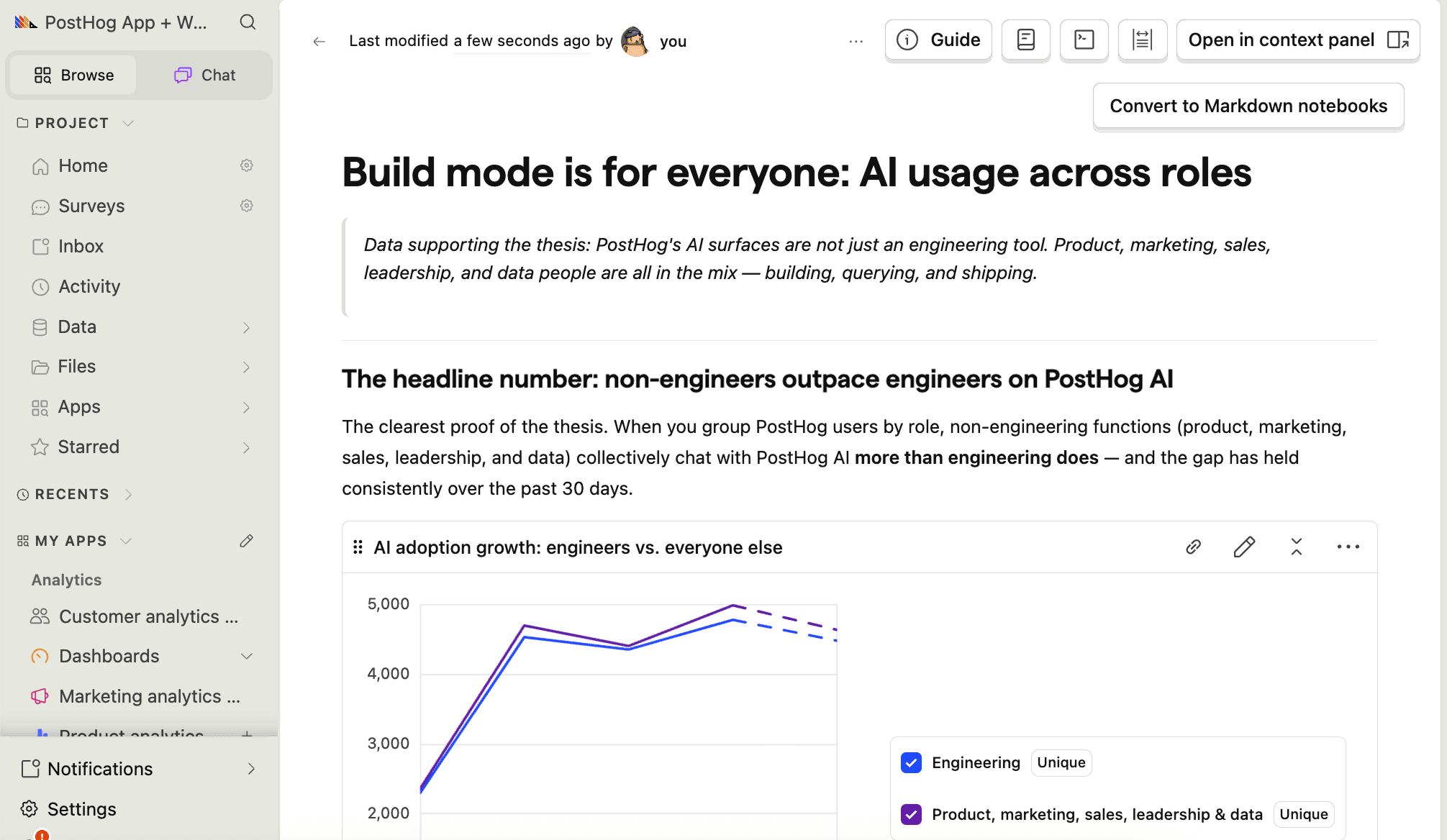Expand the Notifications panel chevron
The image size is (1447, 840).
(x=251, y=769)
